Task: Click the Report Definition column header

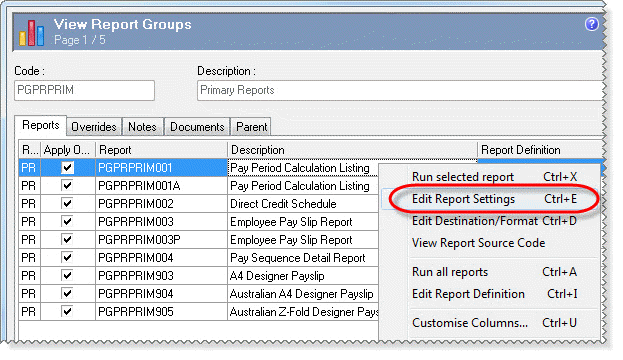Action: click(540, 150)
